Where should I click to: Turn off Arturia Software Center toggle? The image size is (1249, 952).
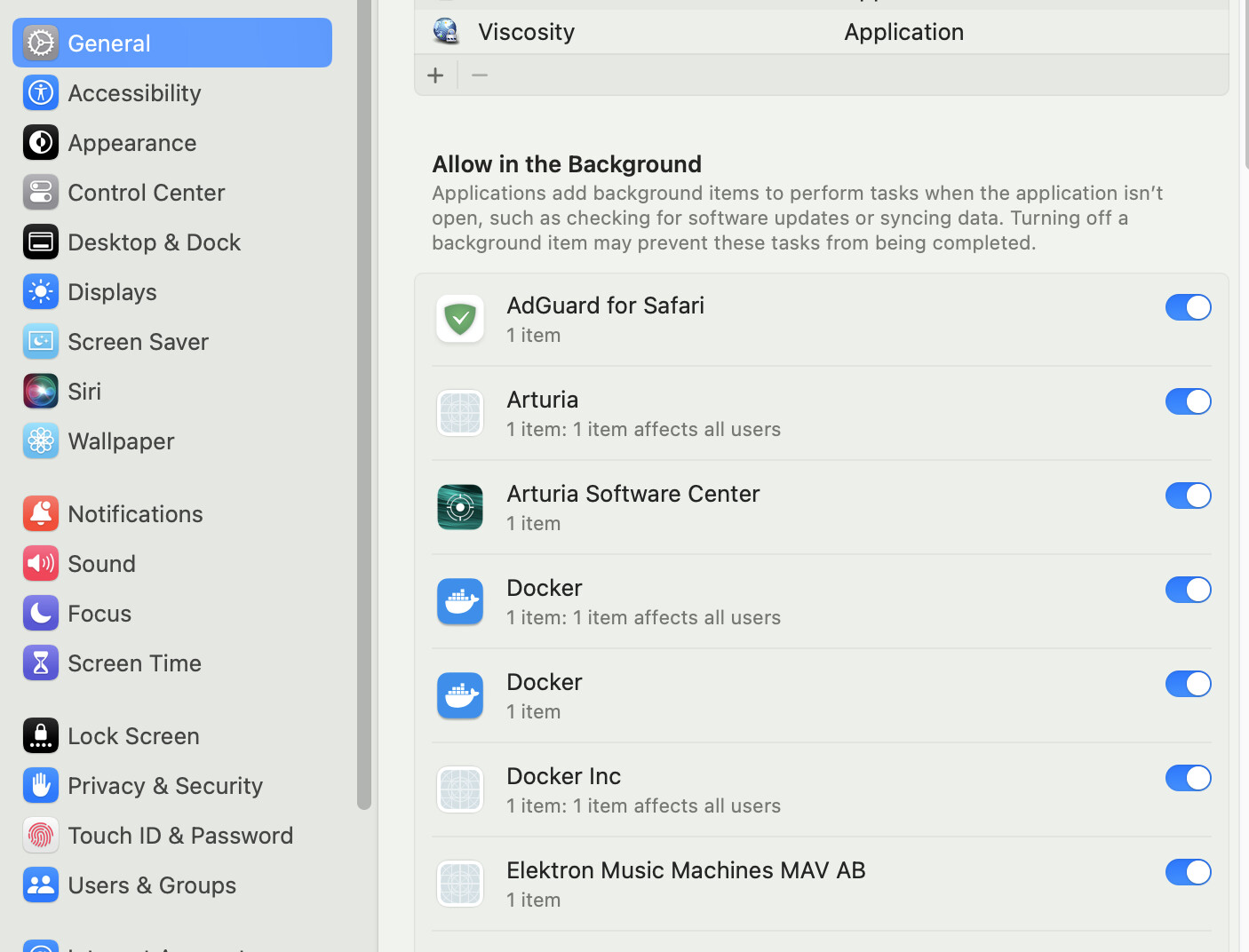(1188, 496)
